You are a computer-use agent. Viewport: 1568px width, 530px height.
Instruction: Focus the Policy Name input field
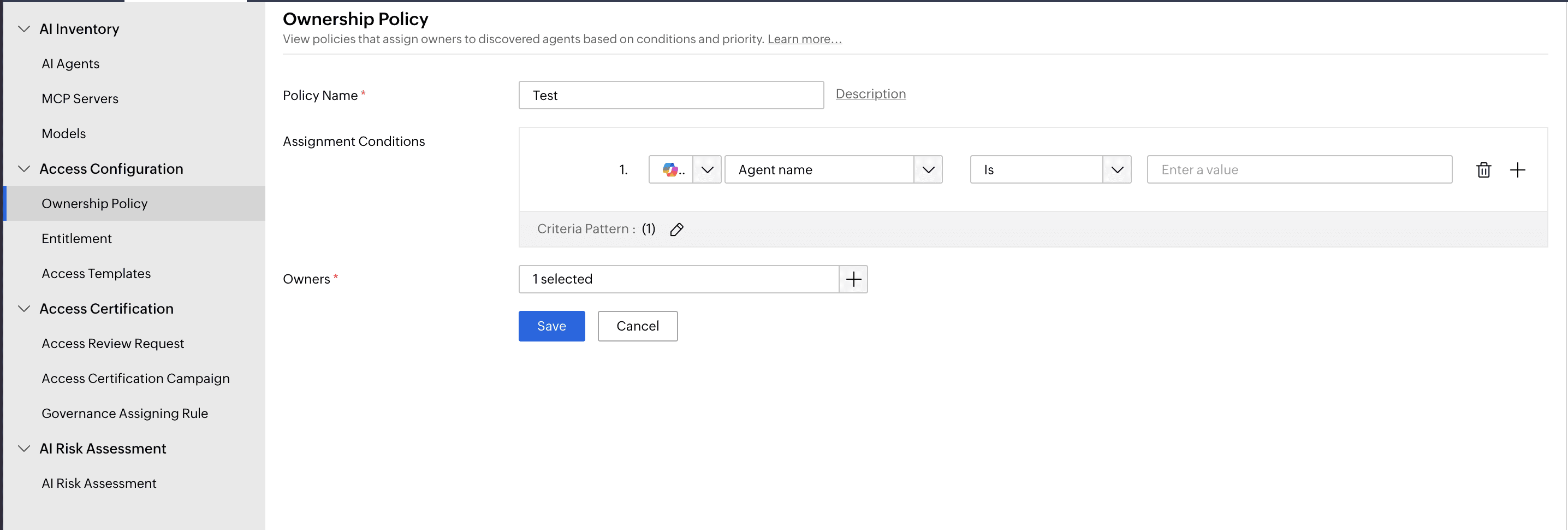[671, 96]
